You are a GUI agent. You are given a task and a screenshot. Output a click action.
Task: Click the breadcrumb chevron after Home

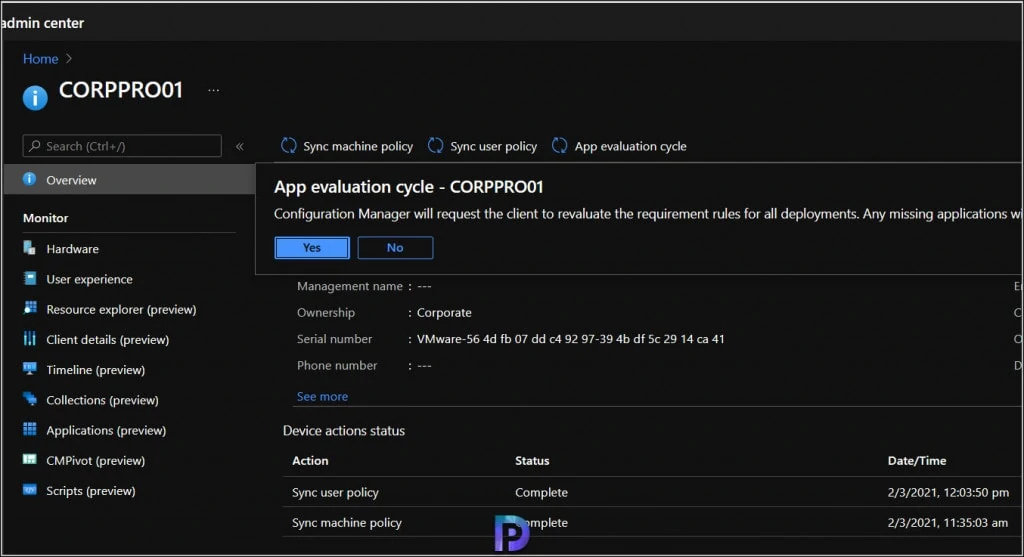[69, 59]
